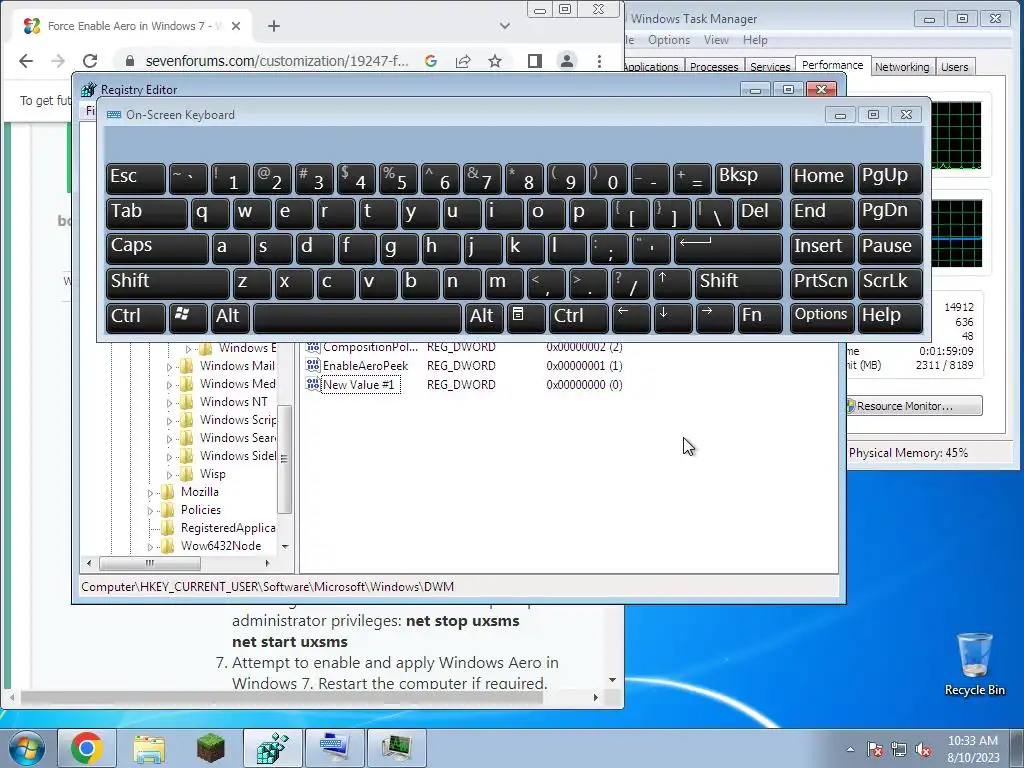This screenshot has width=1024, height=768.
Task: Click the Bksp key on the On-Screen Keyboard
Action: pos(748,178)
